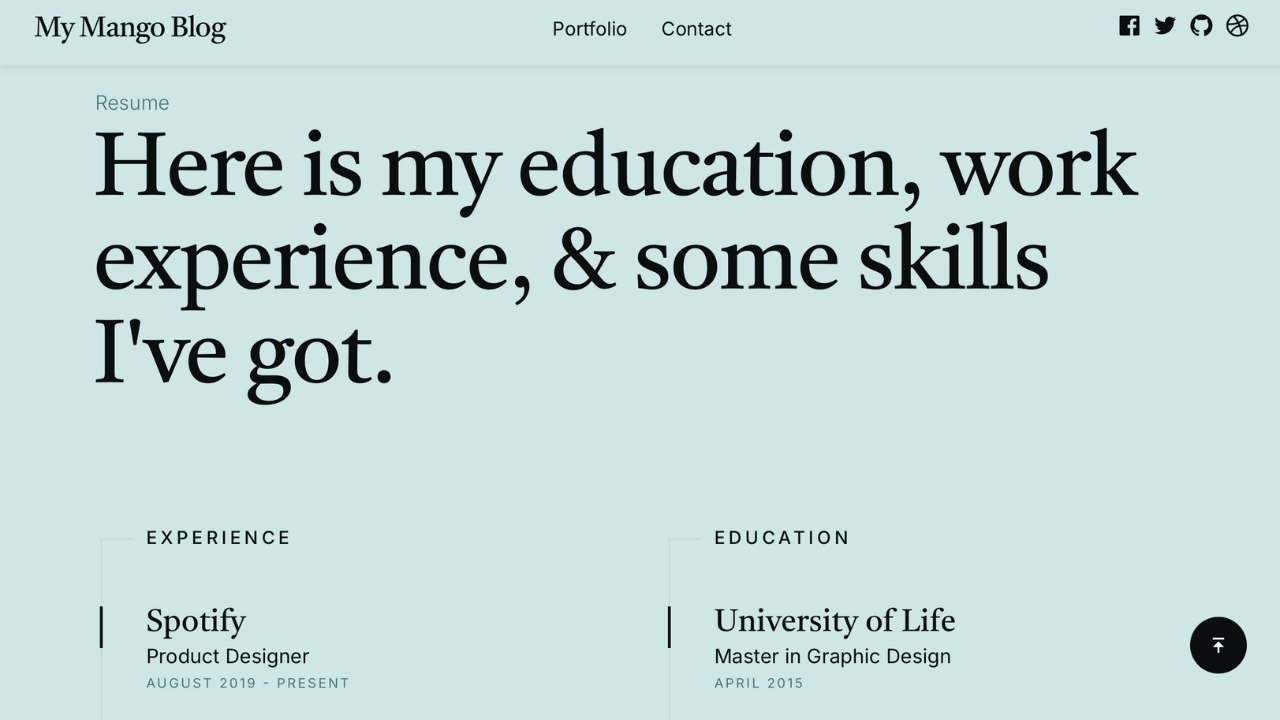Open the Dribbble basketball icon
This screenshot has width=1280, height=720.
(1237, 26)
